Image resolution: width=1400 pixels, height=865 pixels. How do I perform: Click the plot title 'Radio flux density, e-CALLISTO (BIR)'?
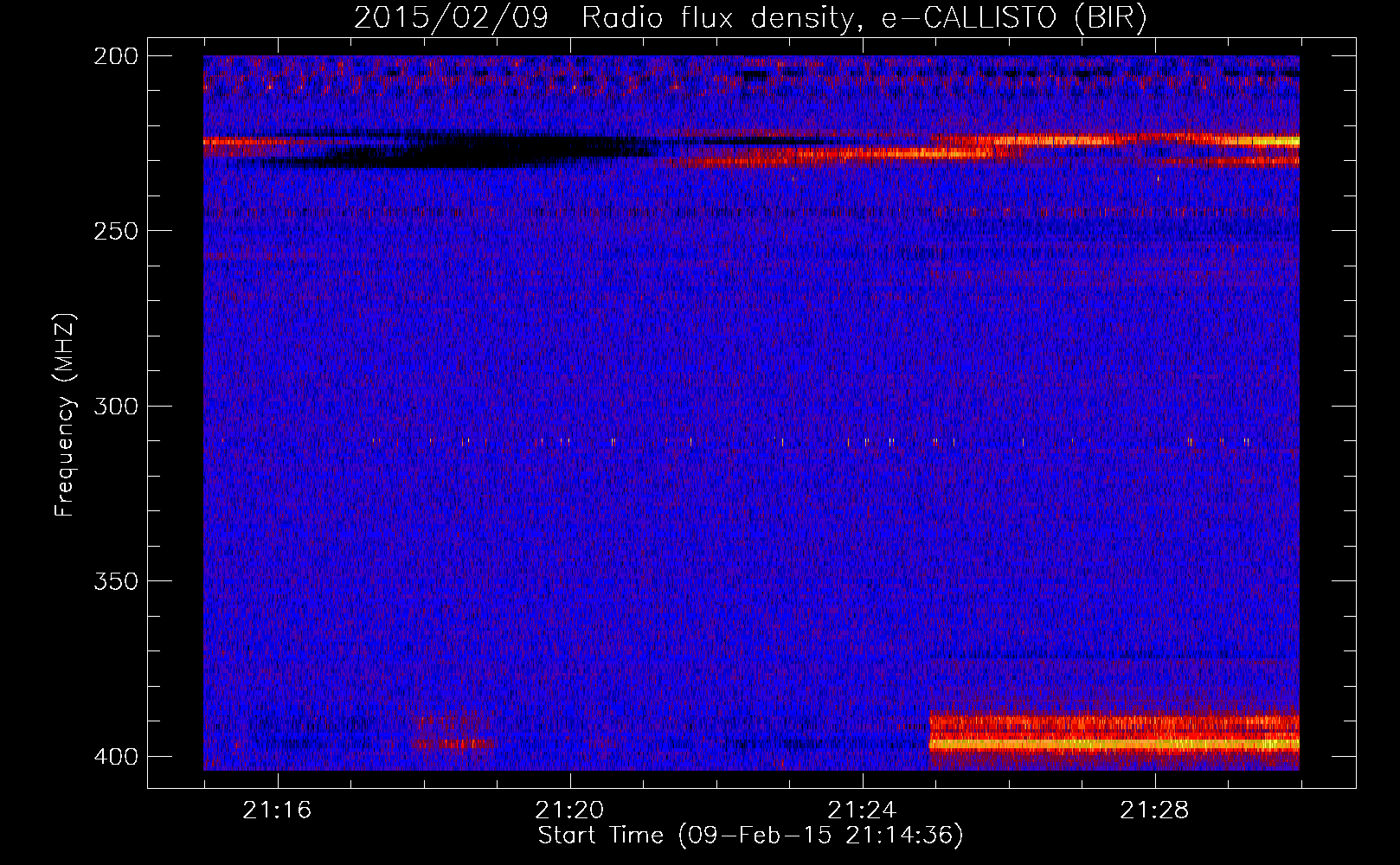[x=864, y=18]
